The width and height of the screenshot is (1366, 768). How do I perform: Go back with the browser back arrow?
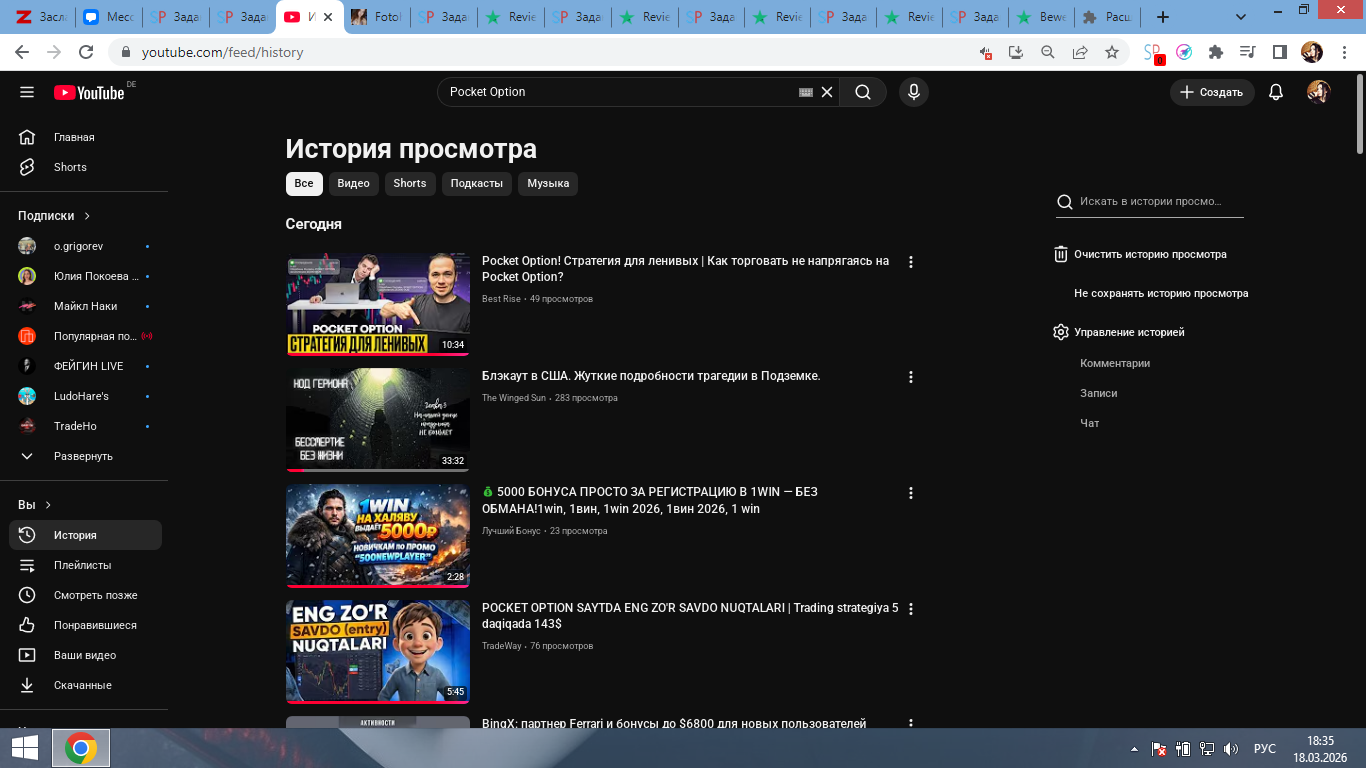click(22, 52)
